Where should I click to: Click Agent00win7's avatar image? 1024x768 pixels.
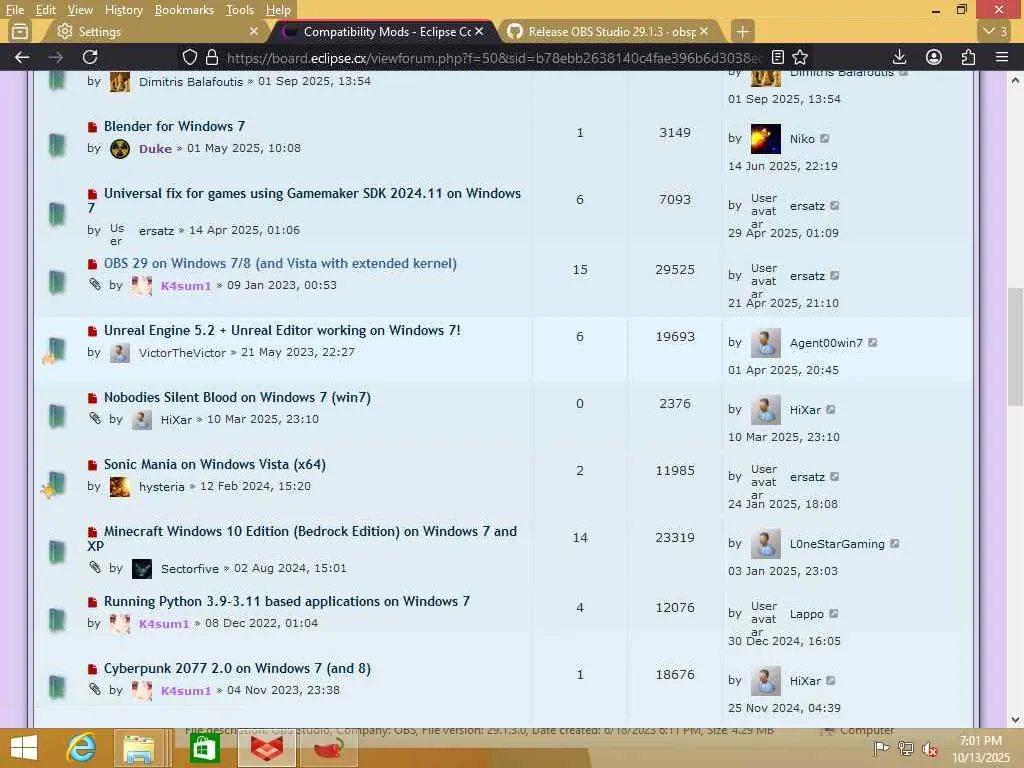tap(765, 343)
